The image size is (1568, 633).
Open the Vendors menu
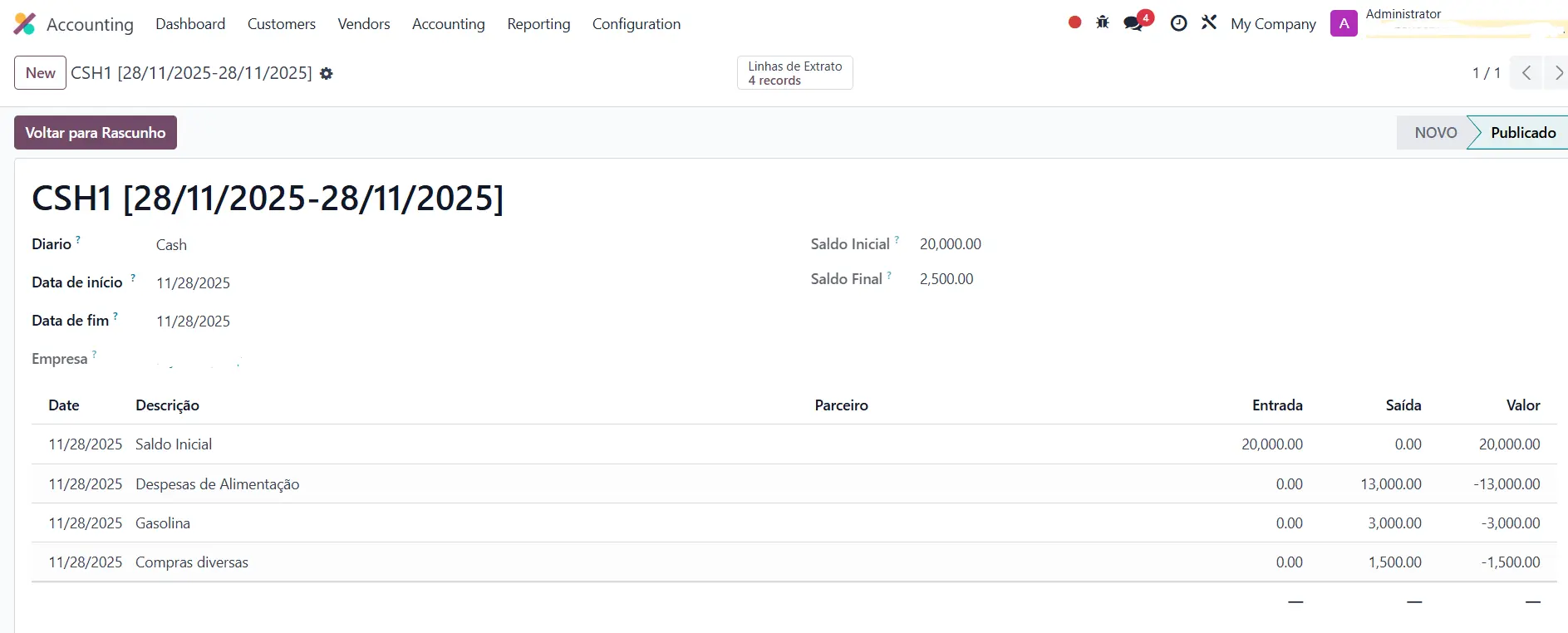(x=363, y=24)
